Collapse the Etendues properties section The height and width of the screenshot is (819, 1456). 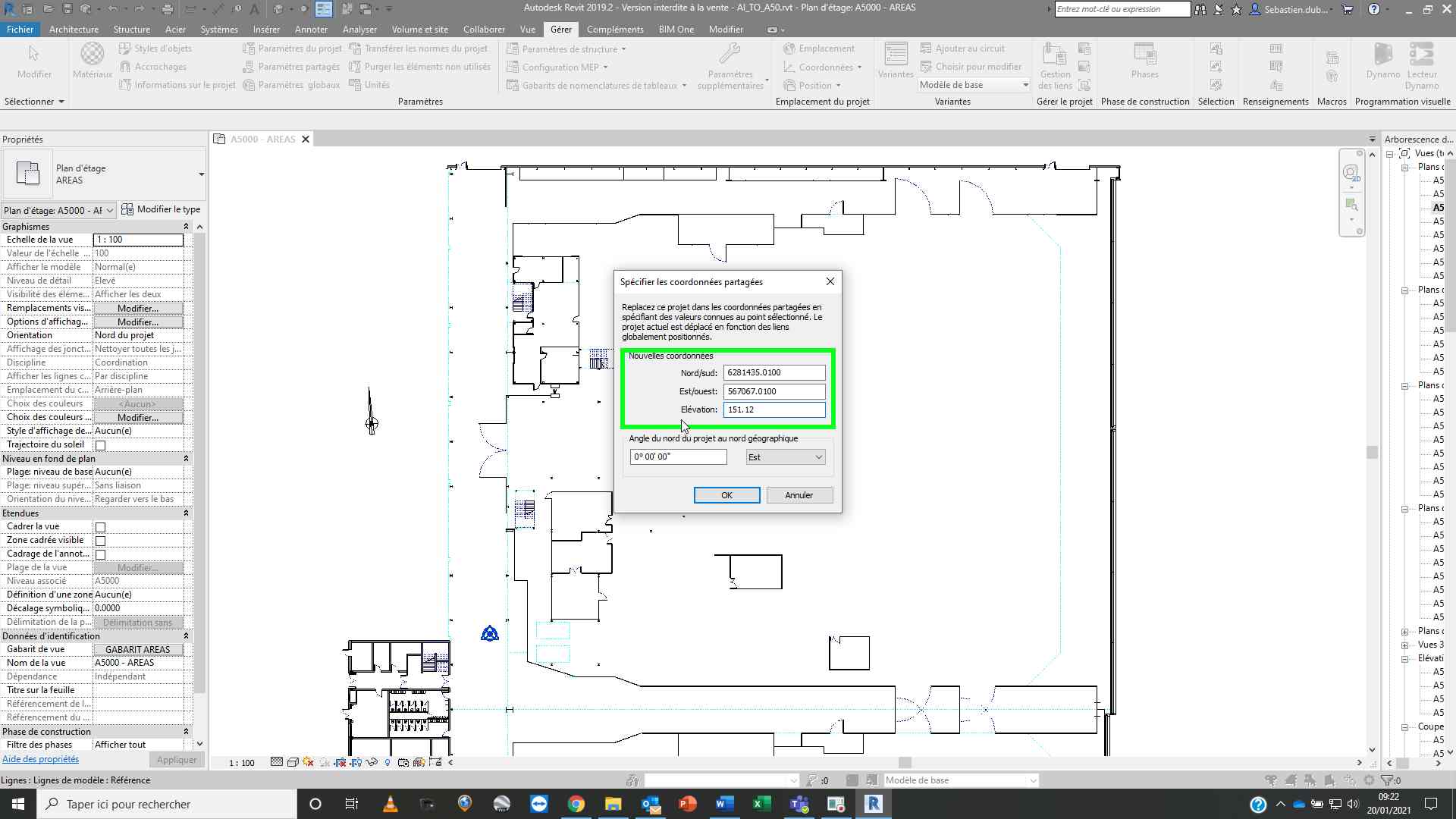186,513
